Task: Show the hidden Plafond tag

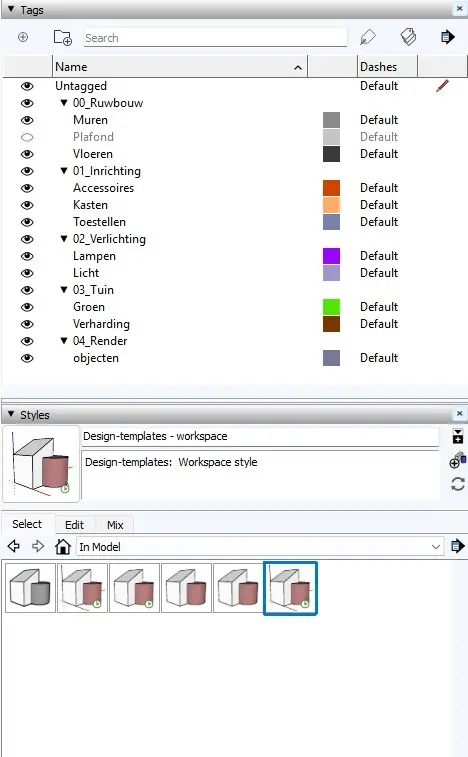Action: coord(27,137)
